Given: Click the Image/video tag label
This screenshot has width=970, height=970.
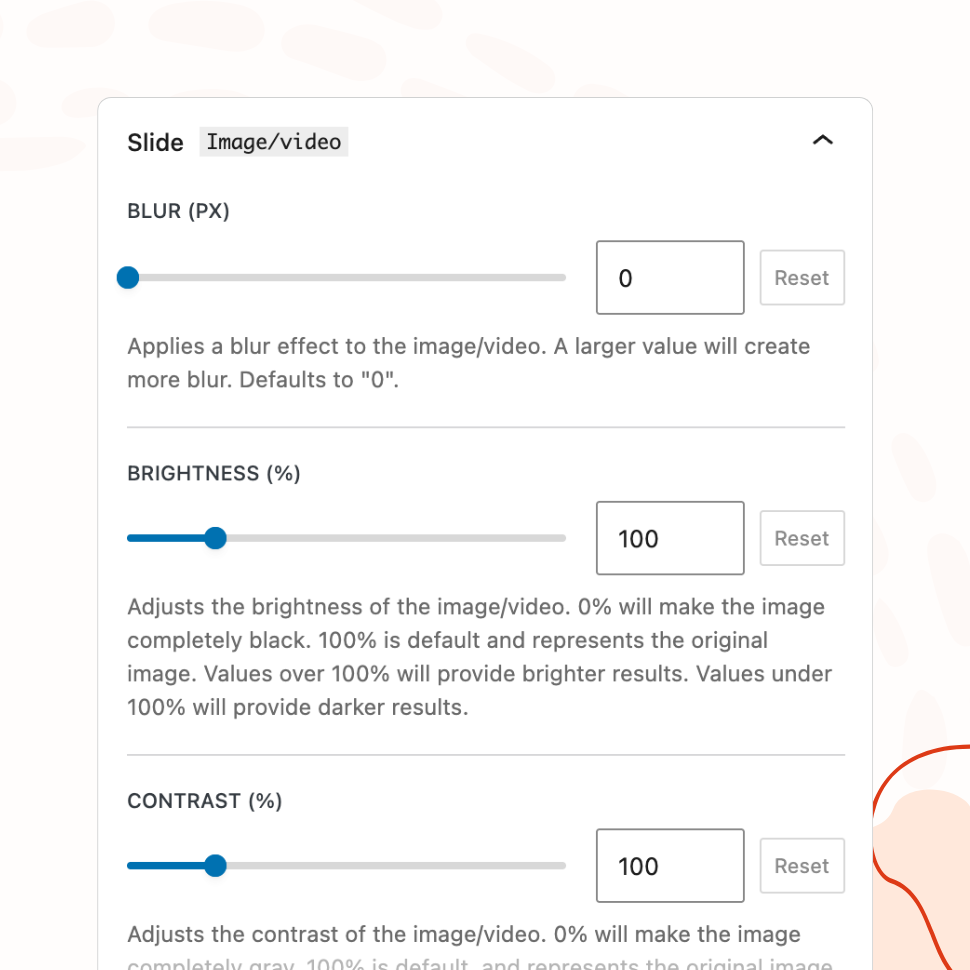Looking at the screenshot, I should point(274,142).
